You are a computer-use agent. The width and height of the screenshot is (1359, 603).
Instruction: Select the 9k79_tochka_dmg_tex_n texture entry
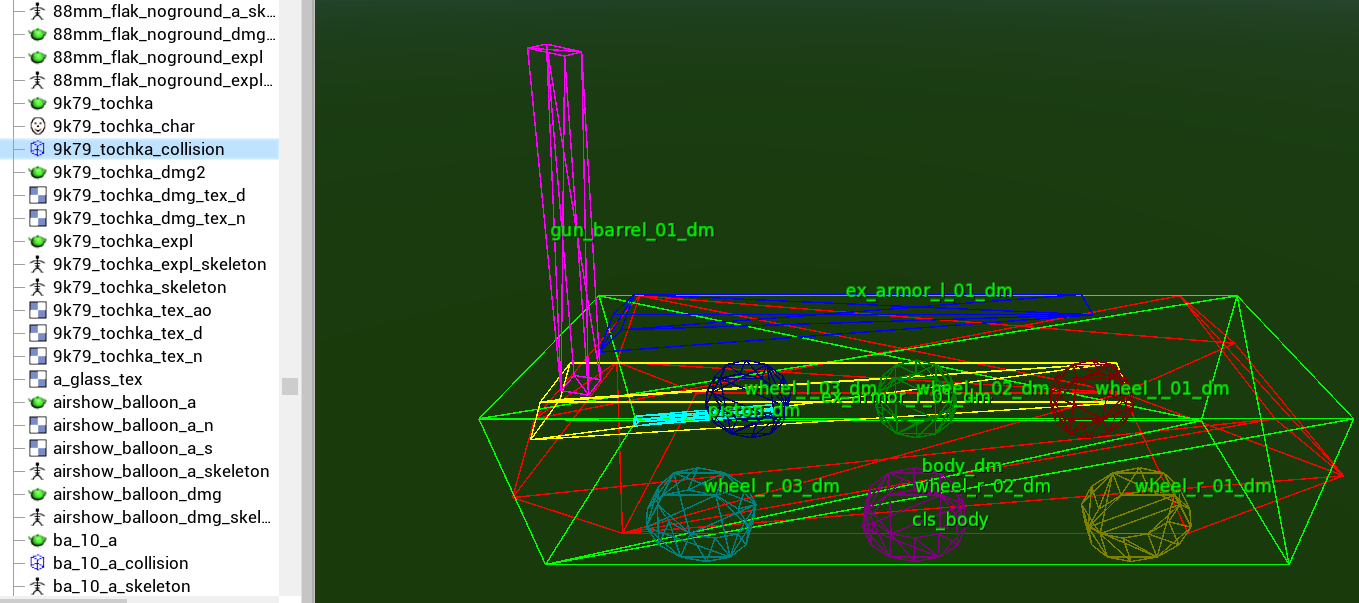[149, 218]
